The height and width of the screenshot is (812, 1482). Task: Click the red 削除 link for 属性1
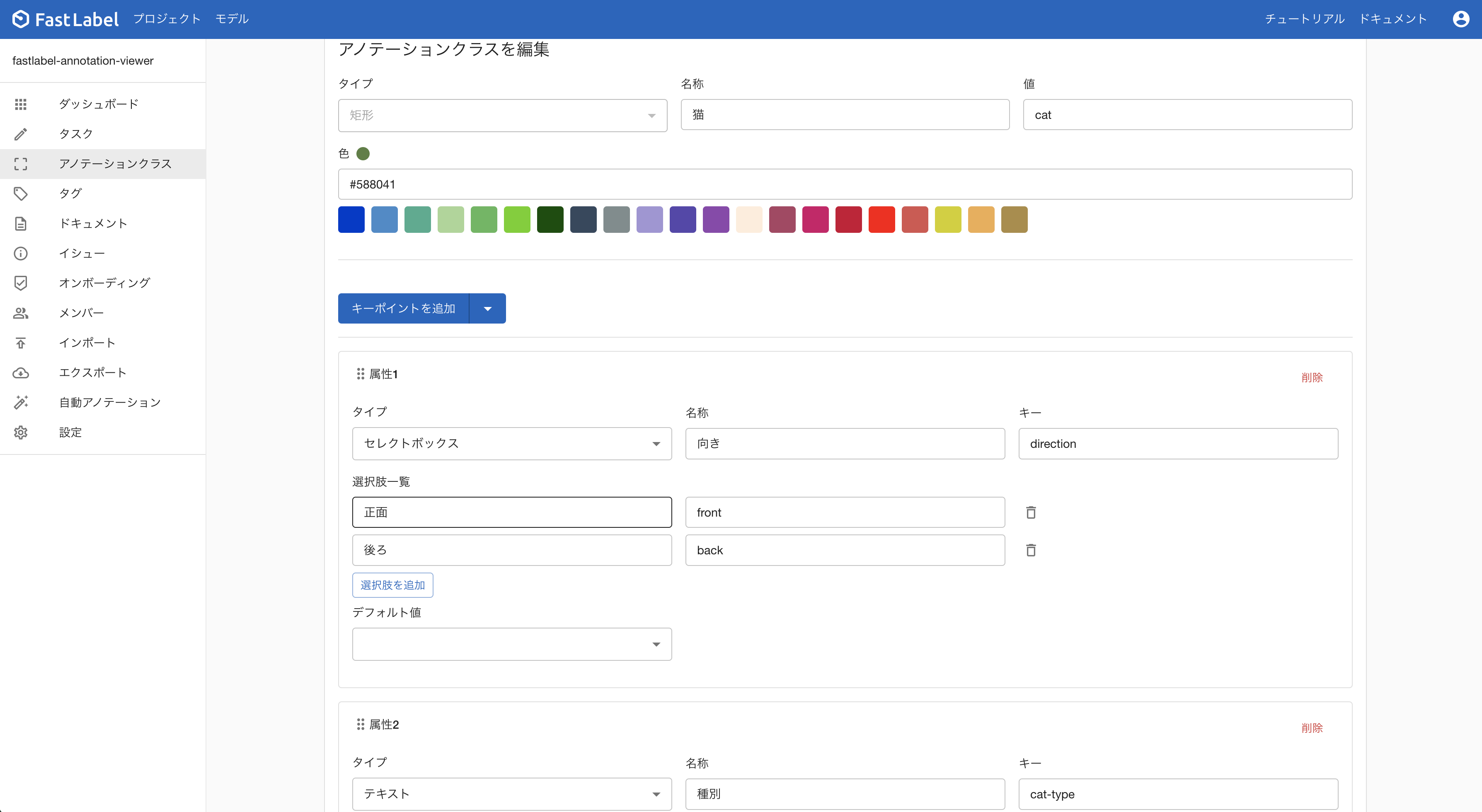click(1312, 377)
